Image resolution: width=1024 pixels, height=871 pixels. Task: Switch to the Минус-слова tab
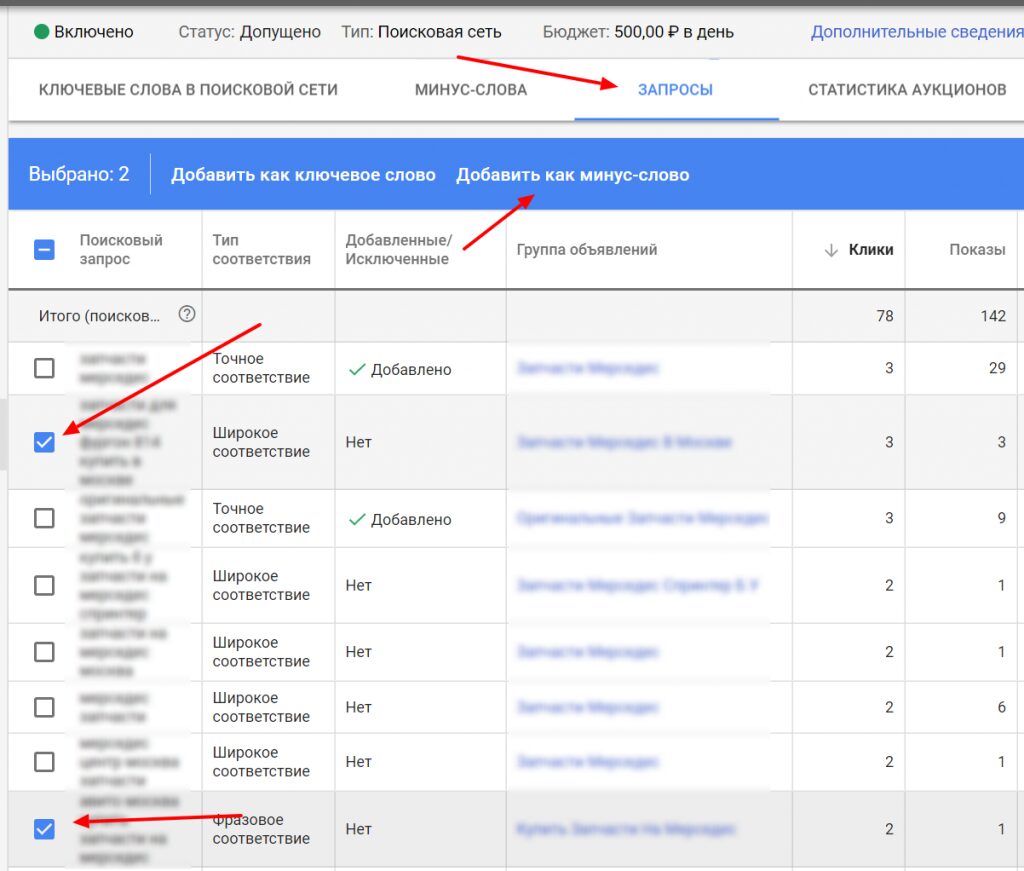[x=470, y=90]
